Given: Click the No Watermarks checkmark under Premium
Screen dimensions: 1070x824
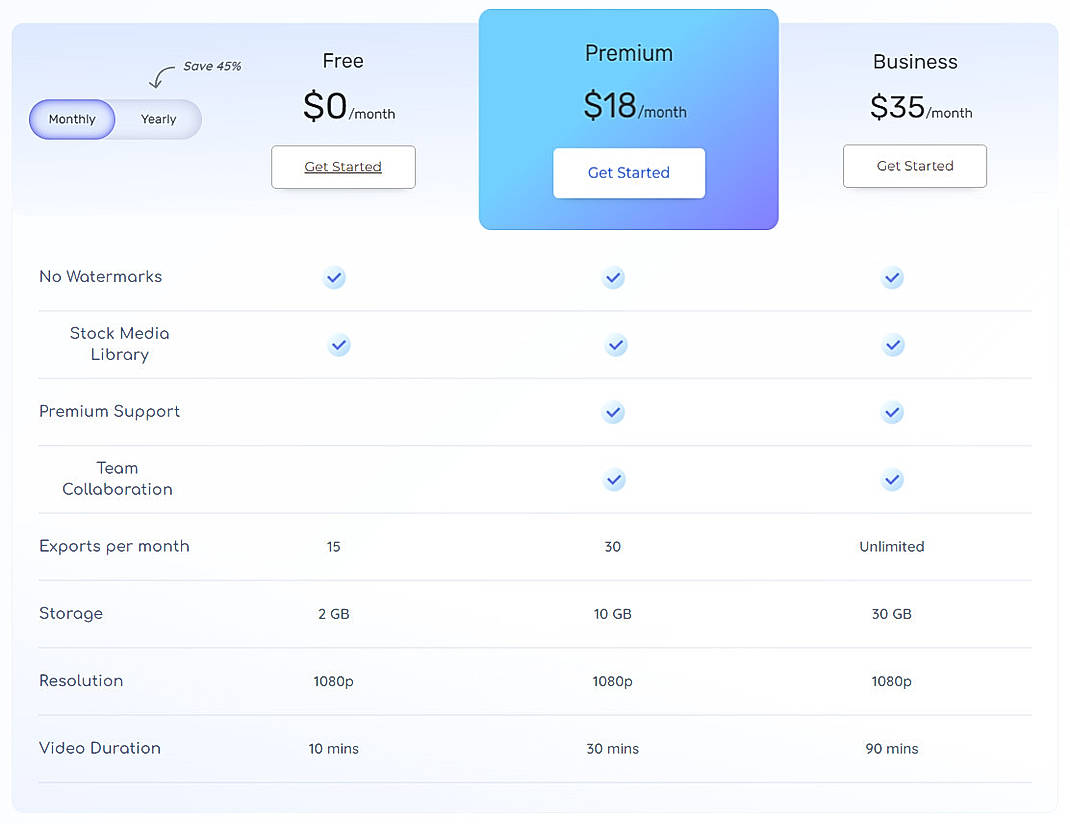Looking at the screenshot, I should click(x=613, y=278).
